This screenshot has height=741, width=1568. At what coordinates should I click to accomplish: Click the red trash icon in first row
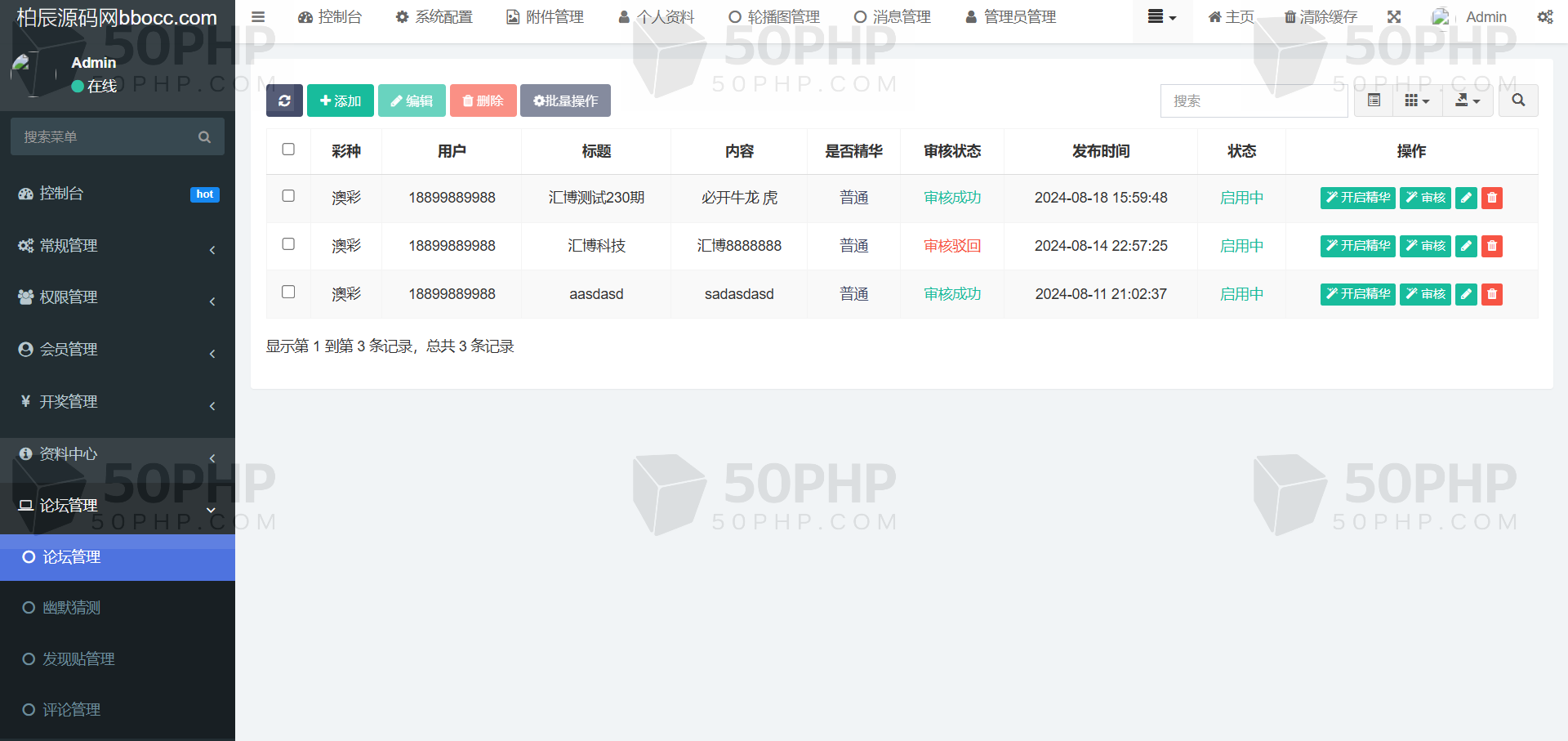pos(1492,198)
